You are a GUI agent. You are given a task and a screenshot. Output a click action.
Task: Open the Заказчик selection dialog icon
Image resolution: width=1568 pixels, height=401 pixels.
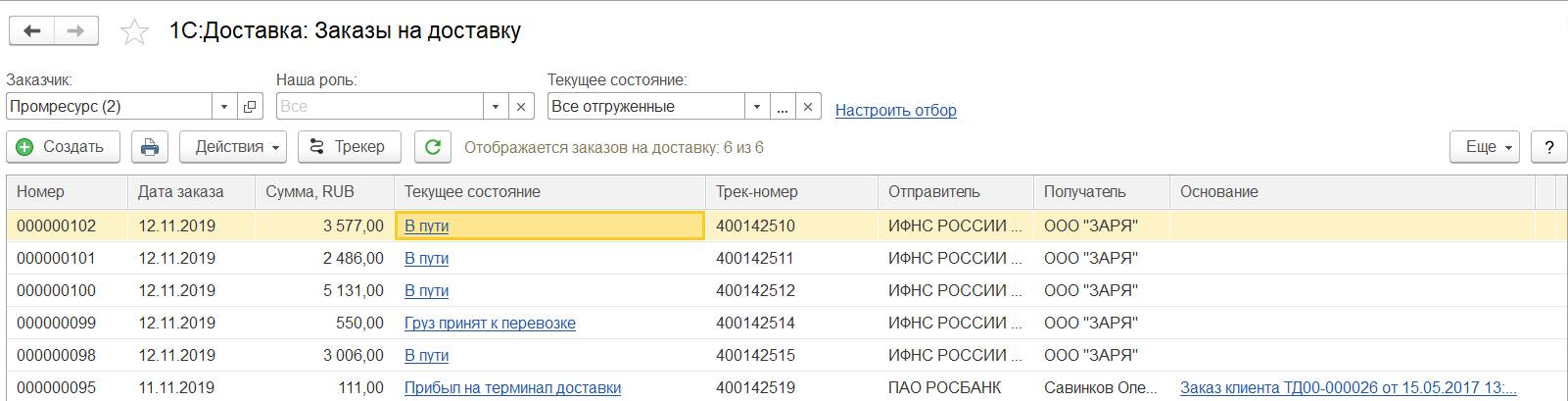coord(250,106)
